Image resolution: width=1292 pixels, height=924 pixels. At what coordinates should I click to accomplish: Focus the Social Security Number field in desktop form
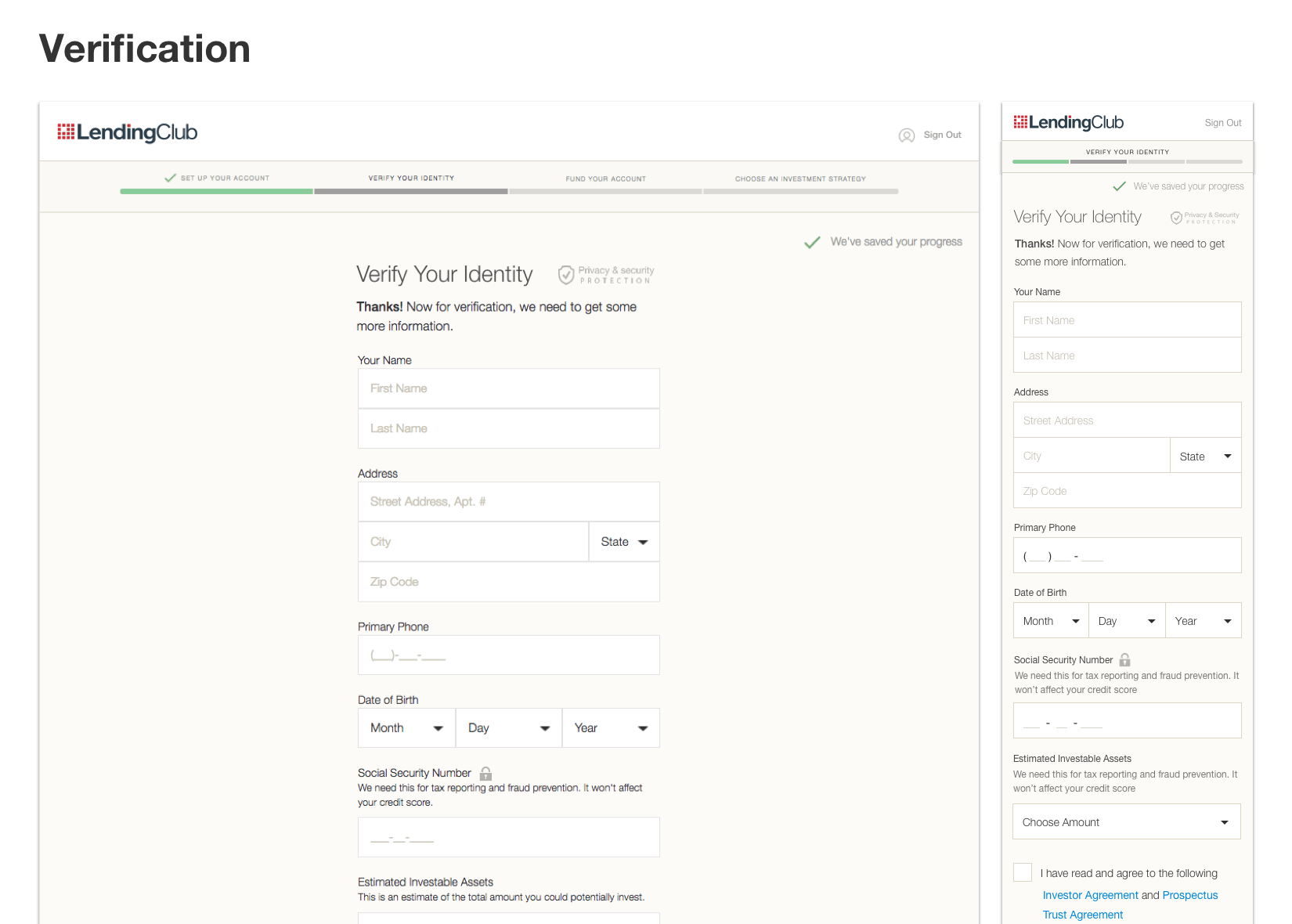(509, 837)
